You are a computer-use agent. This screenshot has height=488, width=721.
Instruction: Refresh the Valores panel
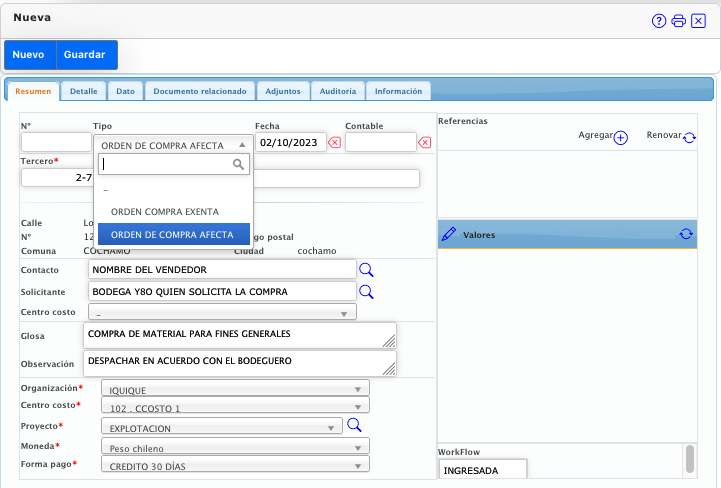[x=686, y=234]
